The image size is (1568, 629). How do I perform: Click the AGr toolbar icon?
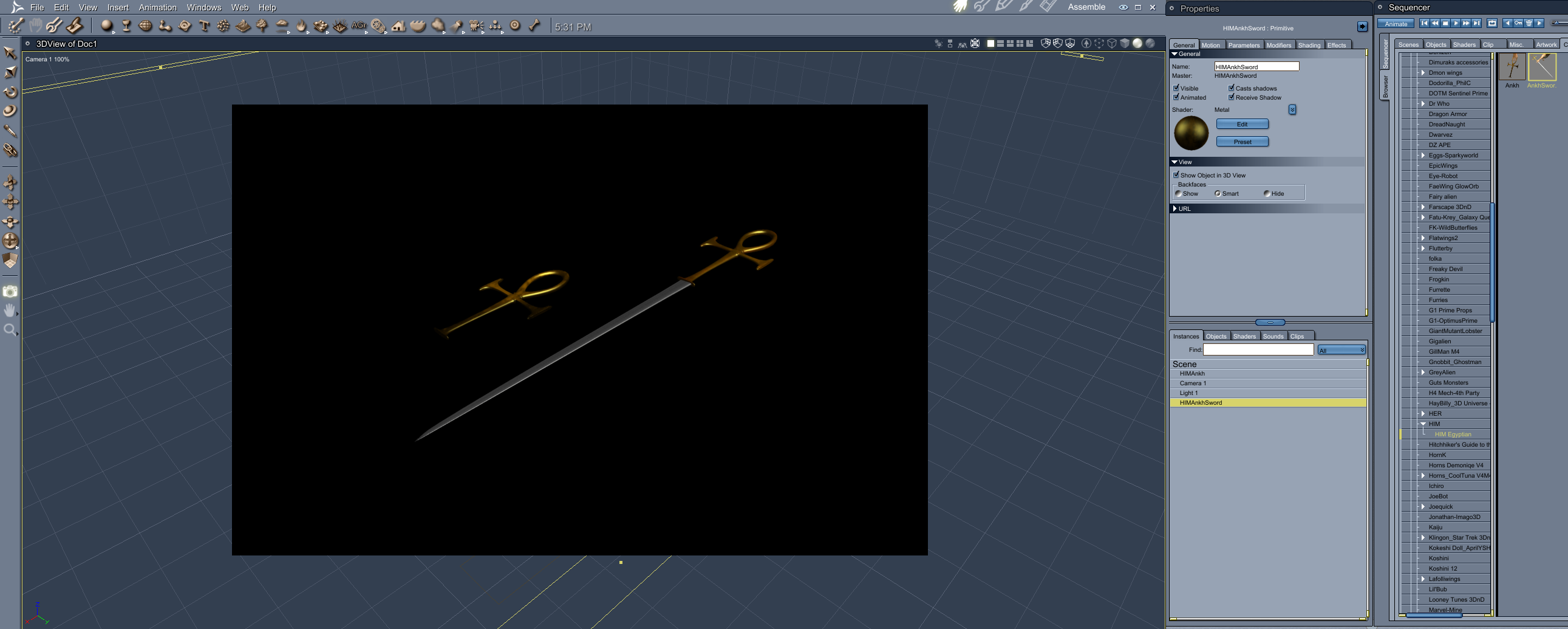tap(359, 26)
